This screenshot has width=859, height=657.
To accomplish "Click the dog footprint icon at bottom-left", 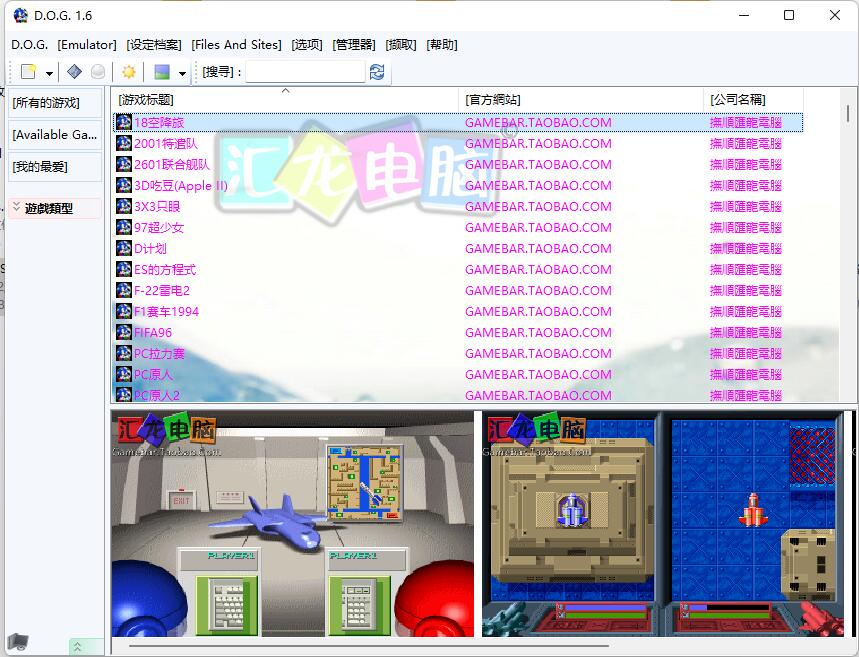I will 17,642.
